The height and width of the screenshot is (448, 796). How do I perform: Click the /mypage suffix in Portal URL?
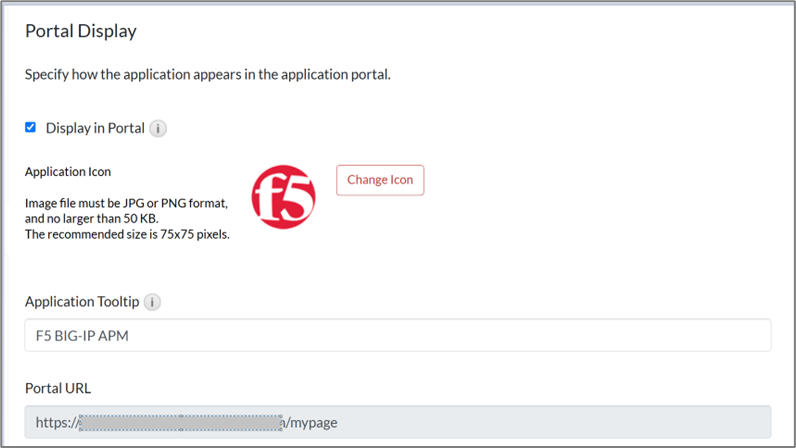[x=314, y=422]
